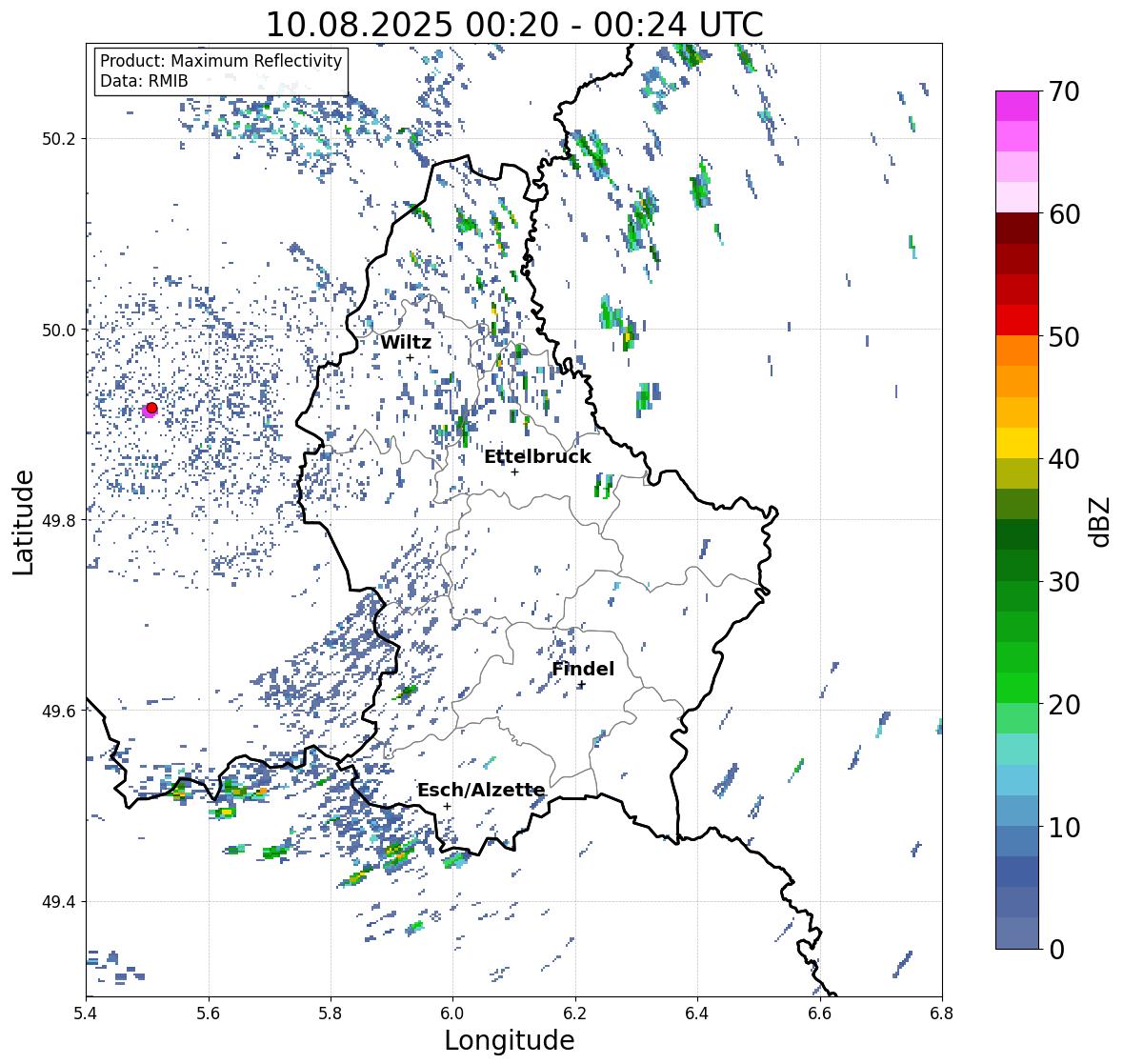This screenshot has width=1123, height=1064.
Task: Click the 20 value on the colorbar
Action: (1064, 704)
